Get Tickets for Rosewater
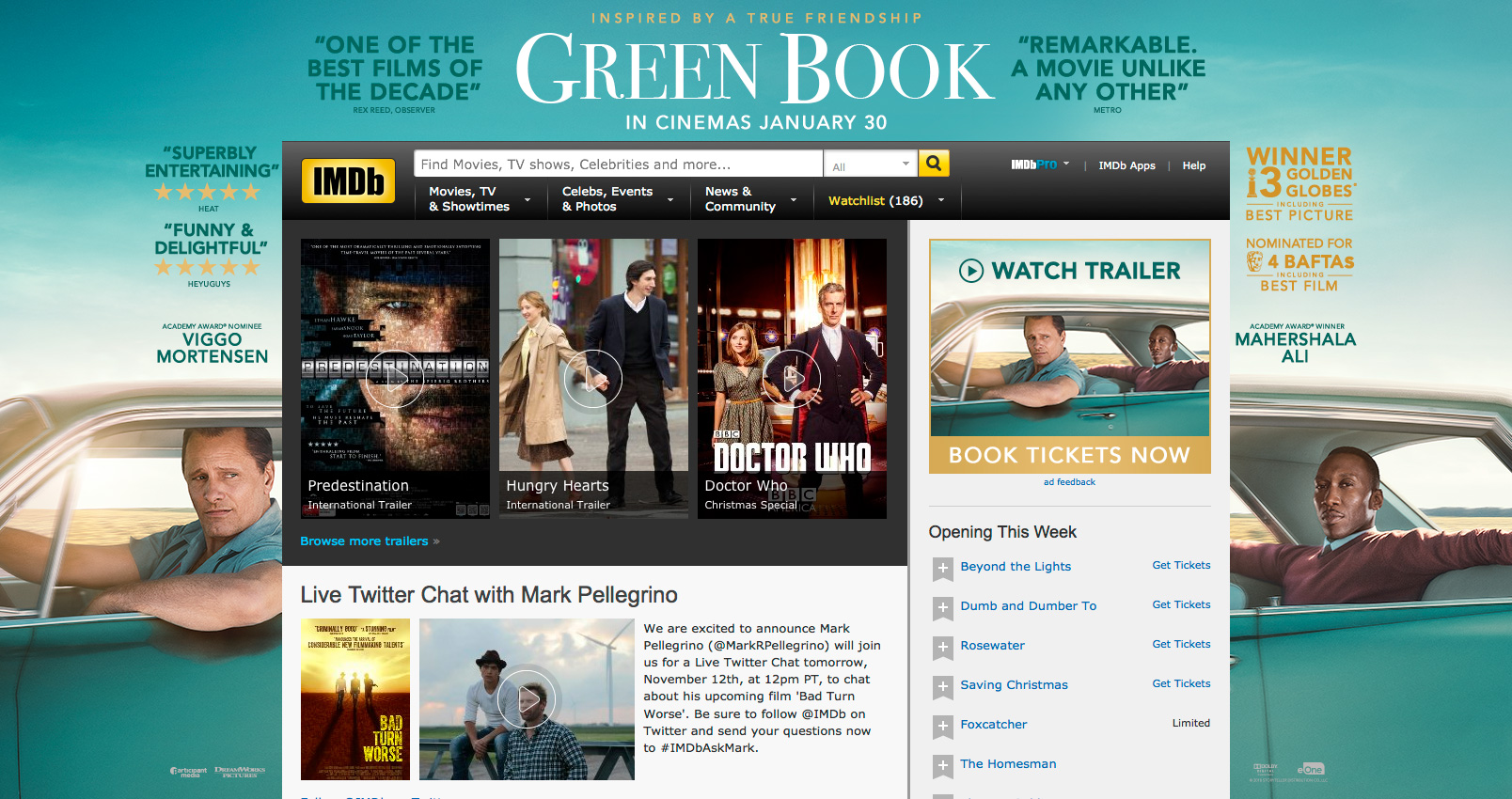The height and width of the screenshot is (799, 1512). 1181,644
